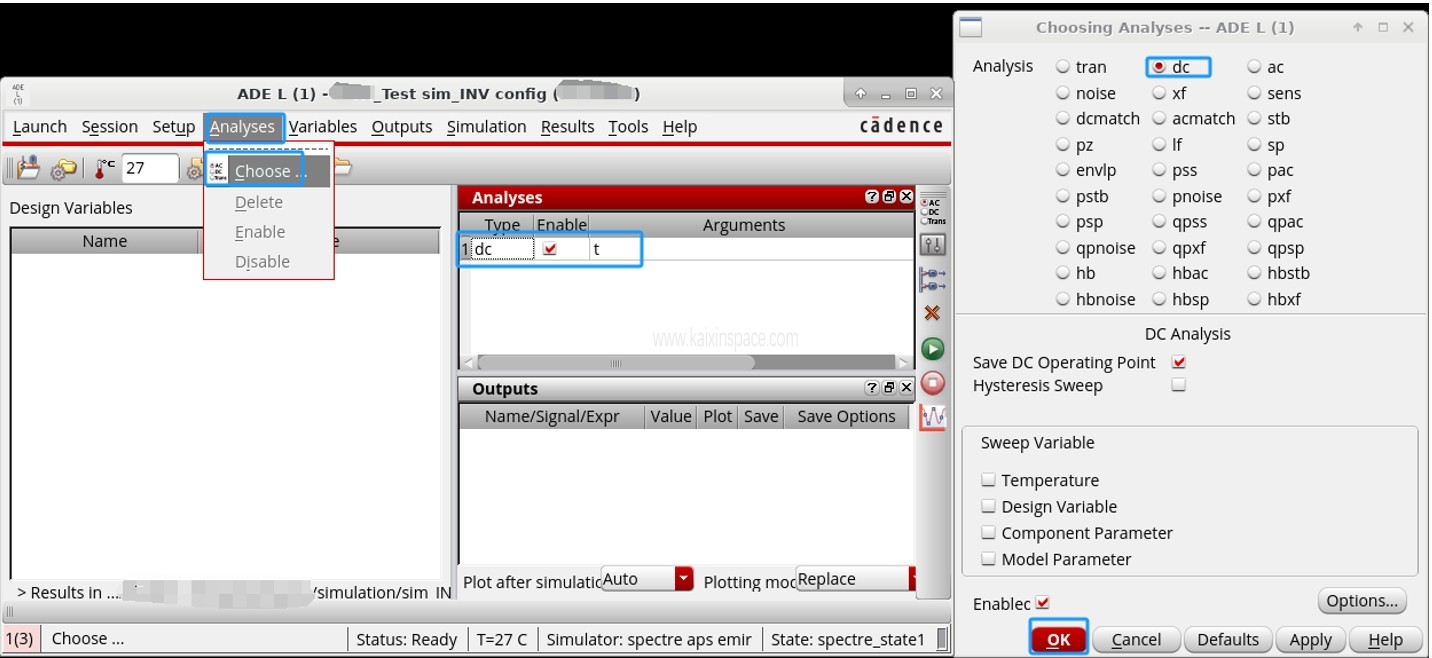Open the Outputs menu

(x=402, y=127)
